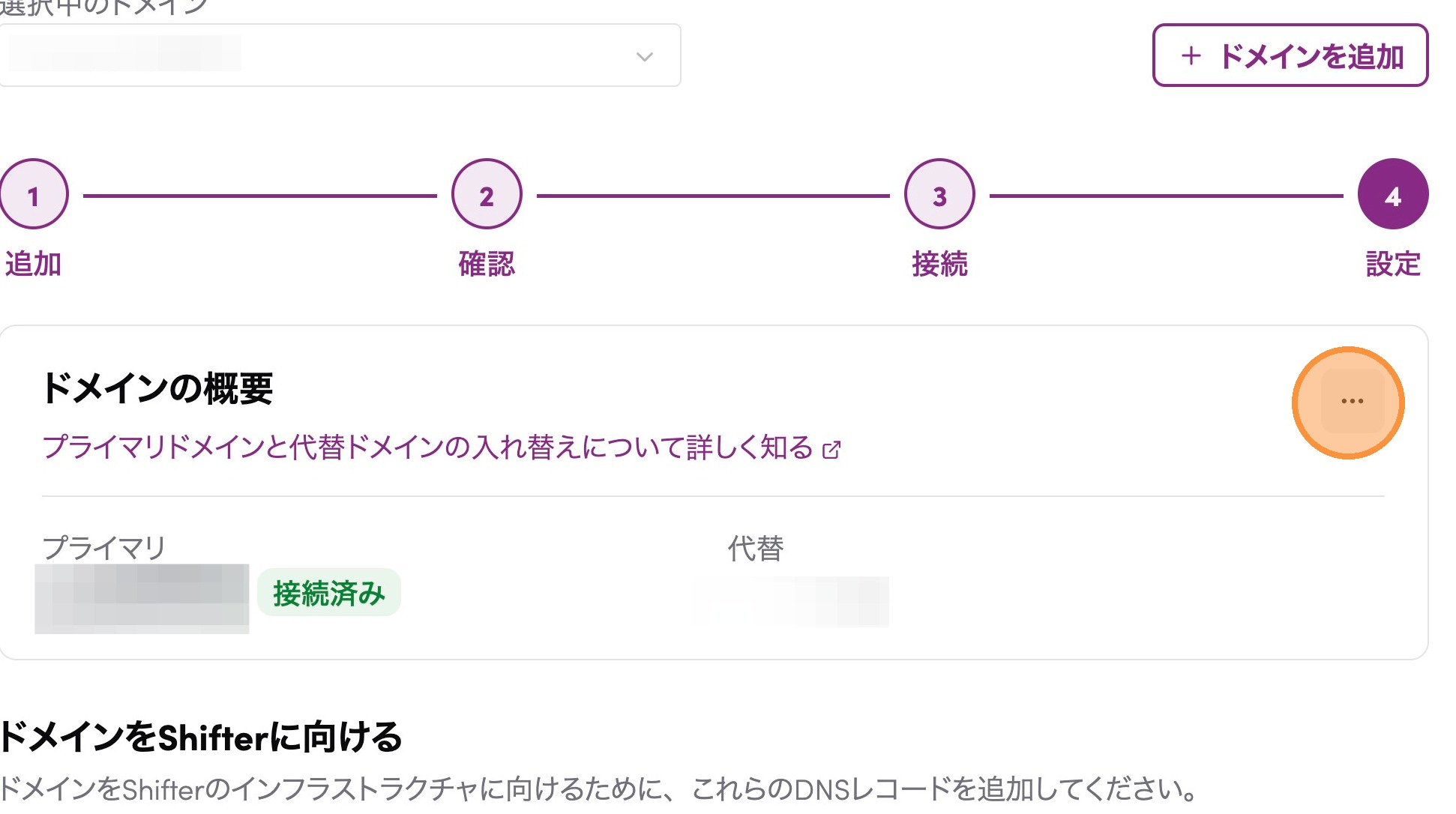The image size is (1456, 814).
Task: Click the external link icon after 詳しく知る
Action: pyautogui.click(x=831, y=450)
